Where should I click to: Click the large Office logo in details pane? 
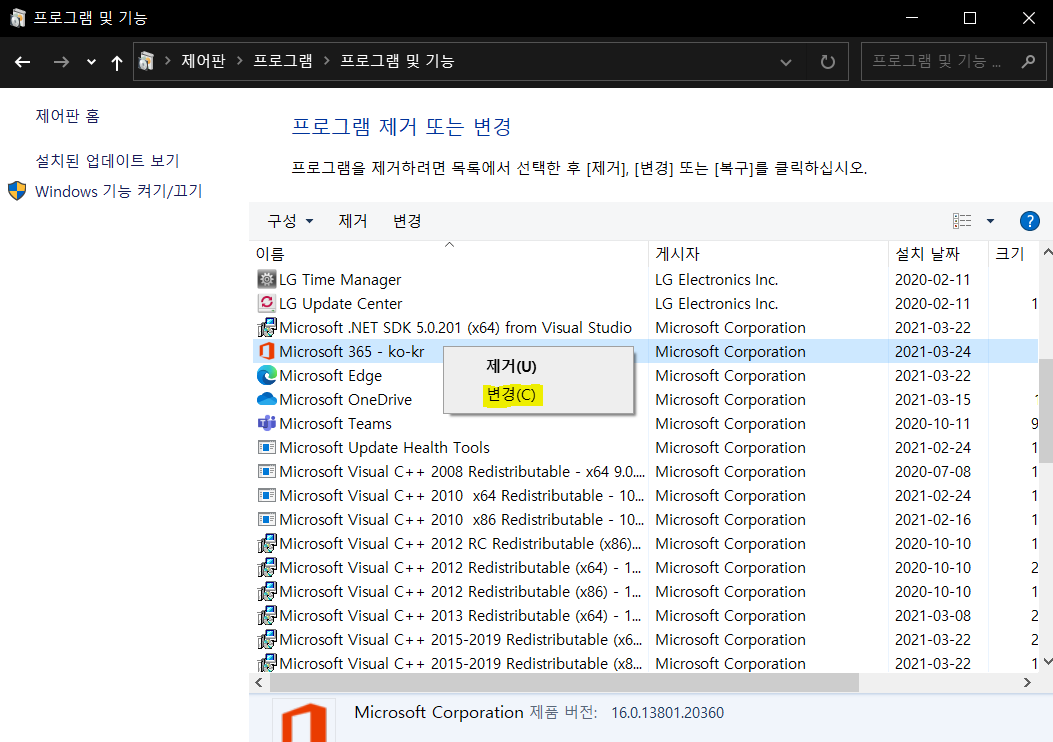coord(304,722)
